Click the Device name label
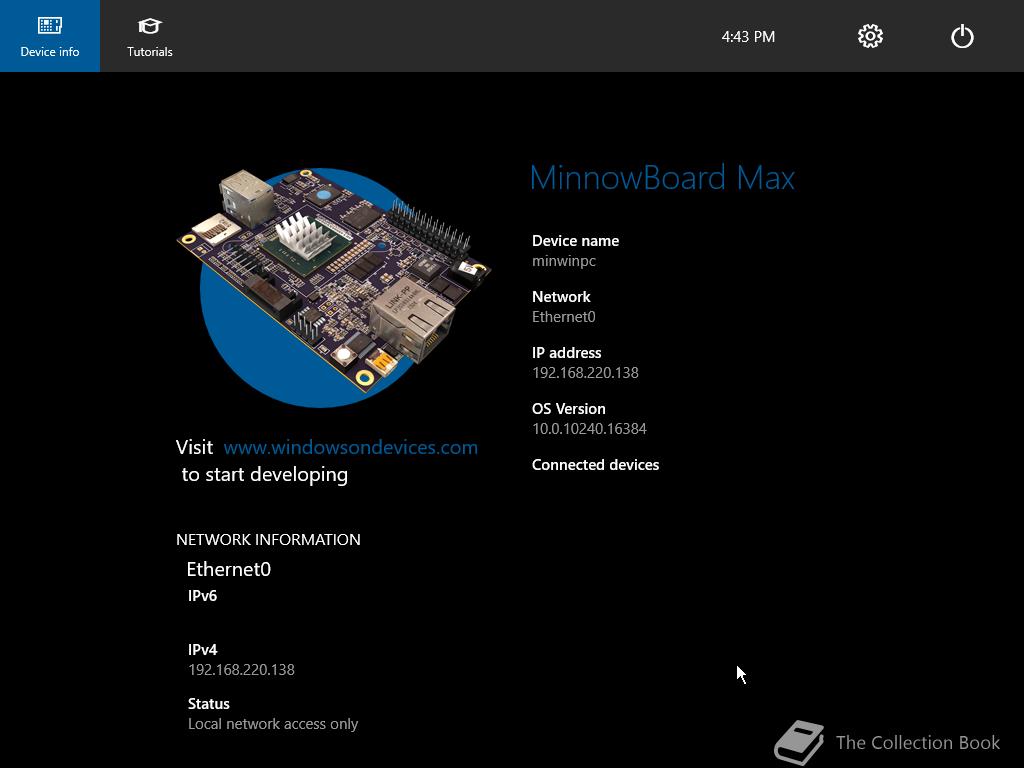 575,240
